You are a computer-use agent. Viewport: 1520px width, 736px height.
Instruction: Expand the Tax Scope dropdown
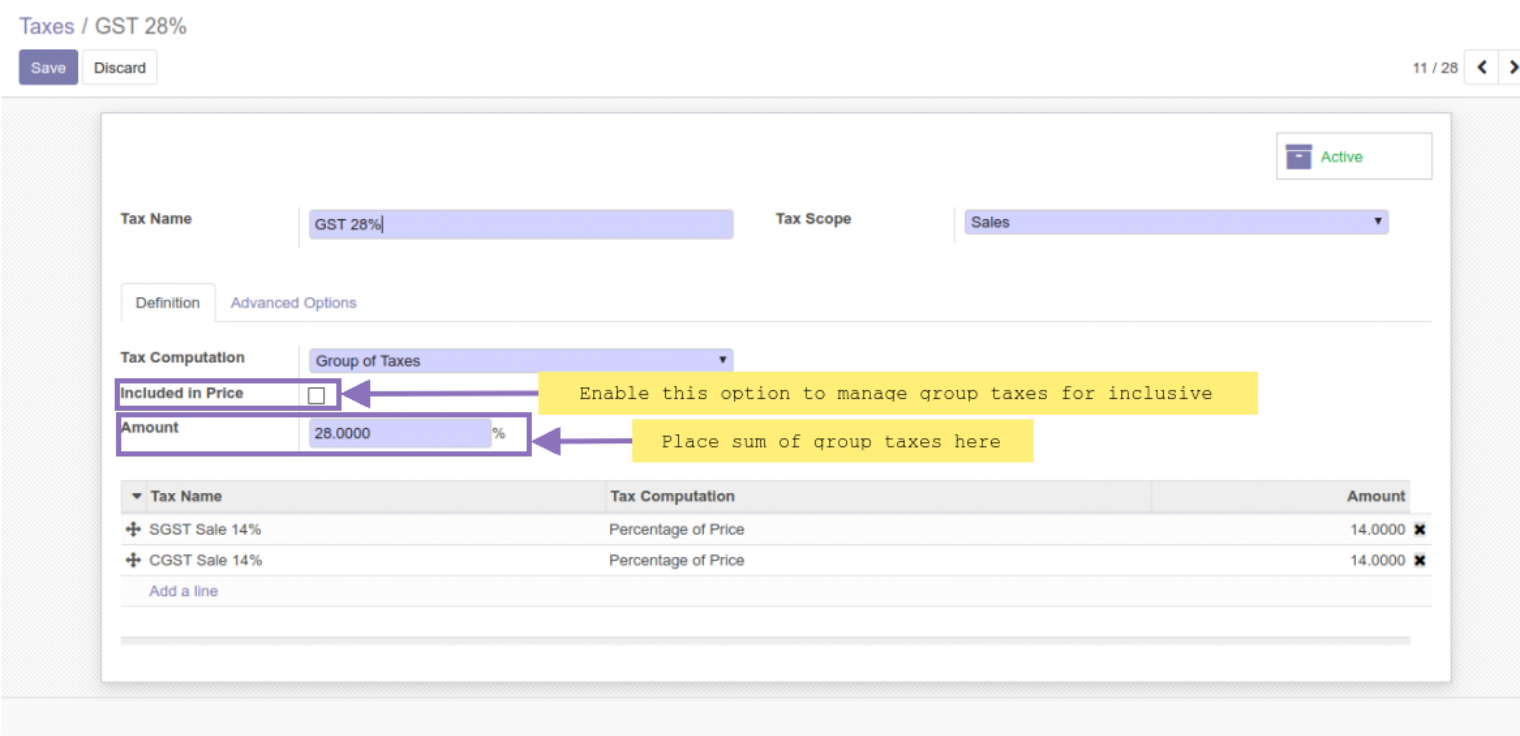coord(1176,222)
